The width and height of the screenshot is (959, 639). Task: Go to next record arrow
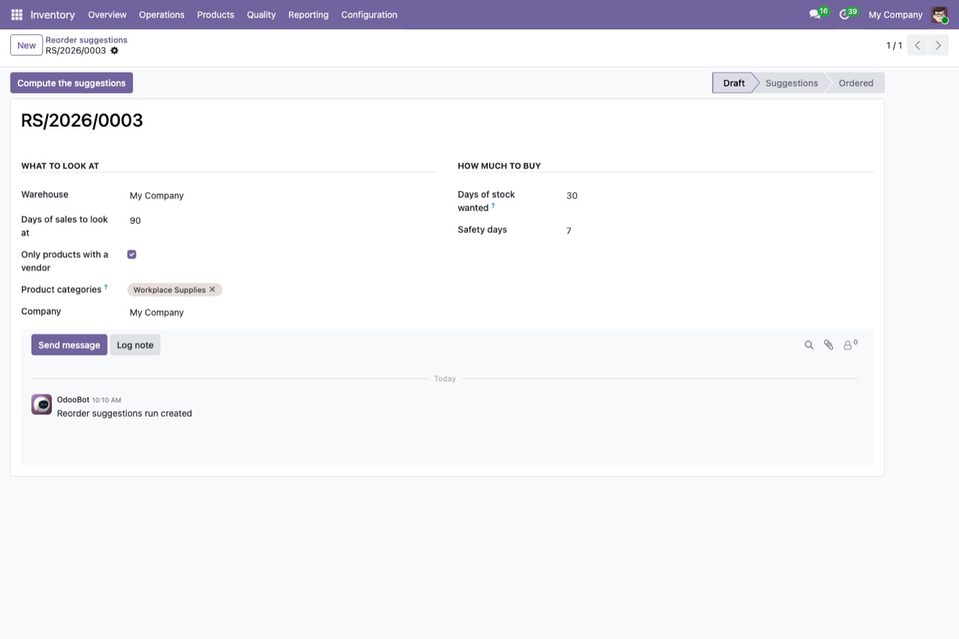[938, 45]
